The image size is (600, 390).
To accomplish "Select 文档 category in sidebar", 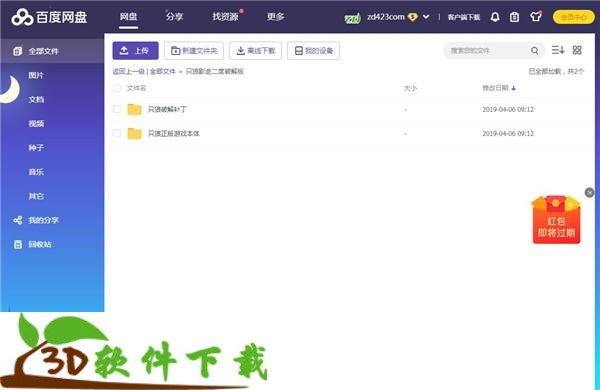I will (x=36, y=100).
